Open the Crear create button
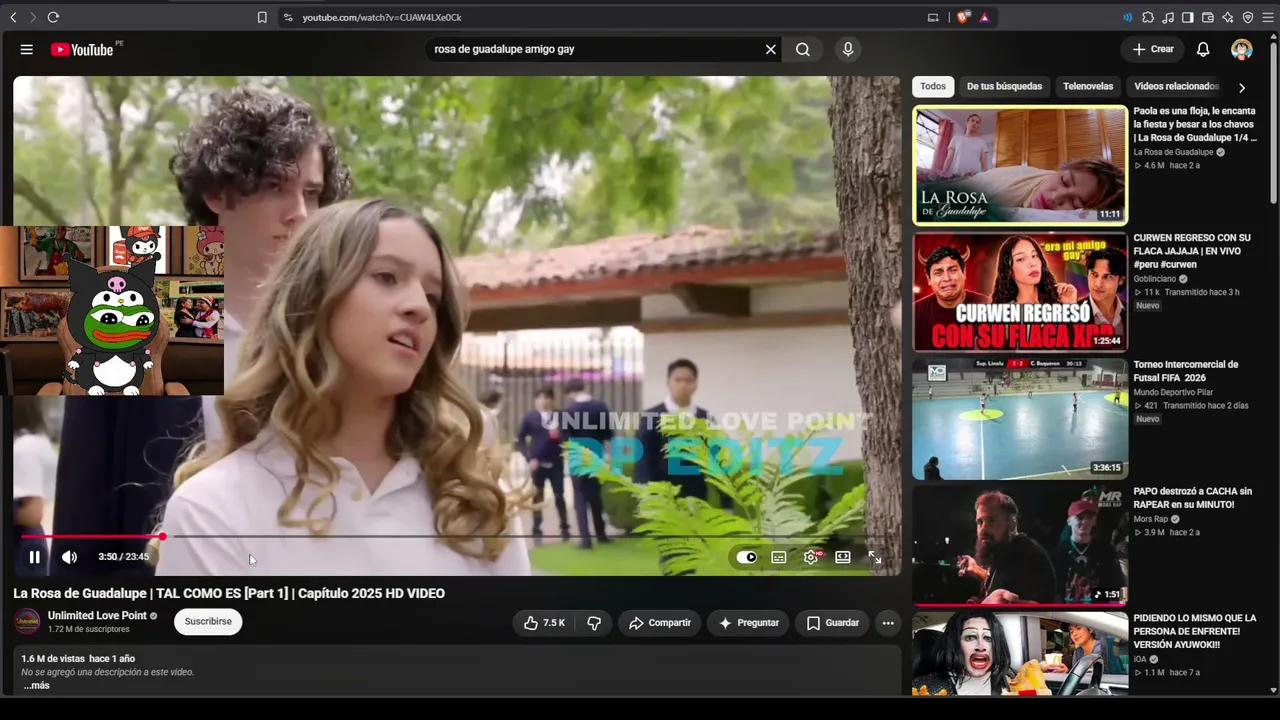Viewport: 1280px width, 720px height. (1153, 49)
